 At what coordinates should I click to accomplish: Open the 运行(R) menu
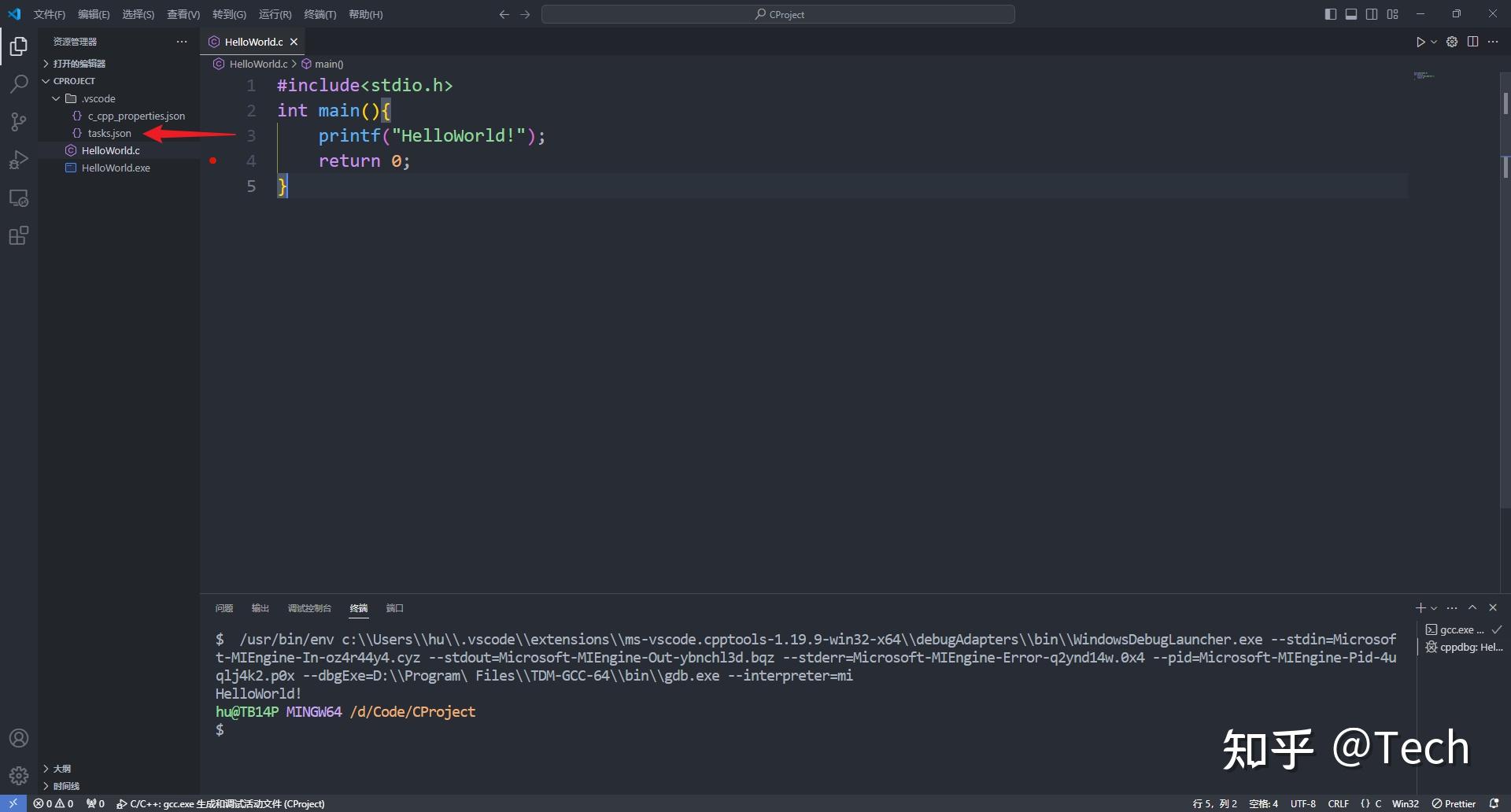pyautogui.click(x=274, y=13)
